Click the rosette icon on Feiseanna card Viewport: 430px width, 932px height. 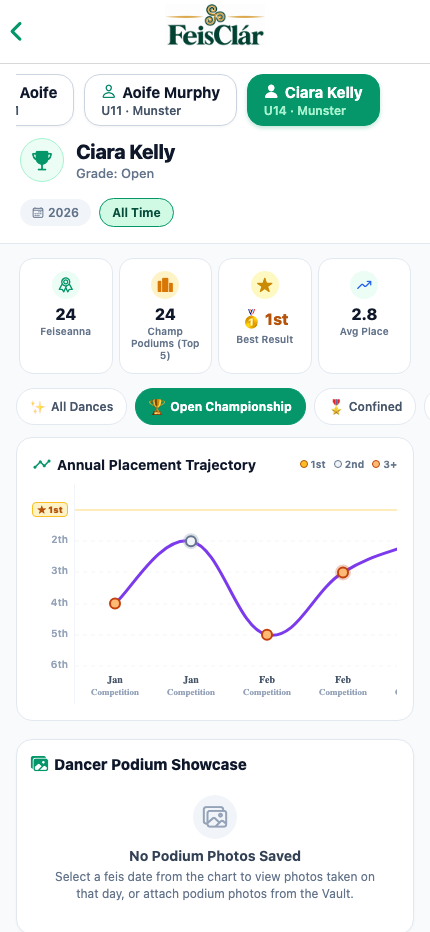pos(65,286)
